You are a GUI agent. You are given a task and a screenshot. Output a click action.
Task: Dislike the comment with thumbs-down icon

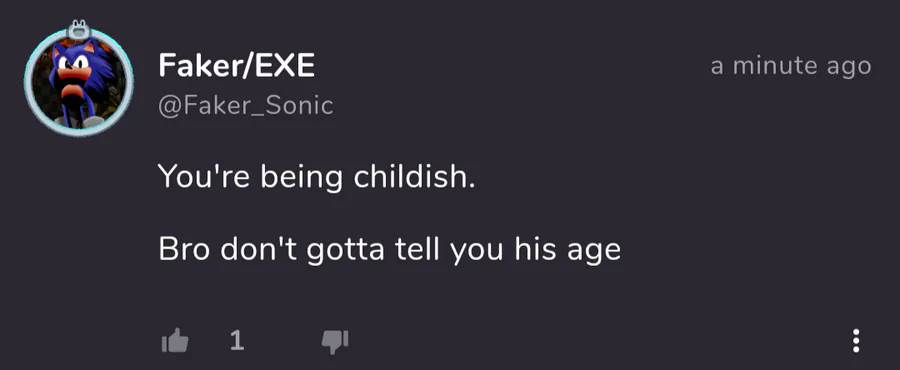[x=335, y=342]
